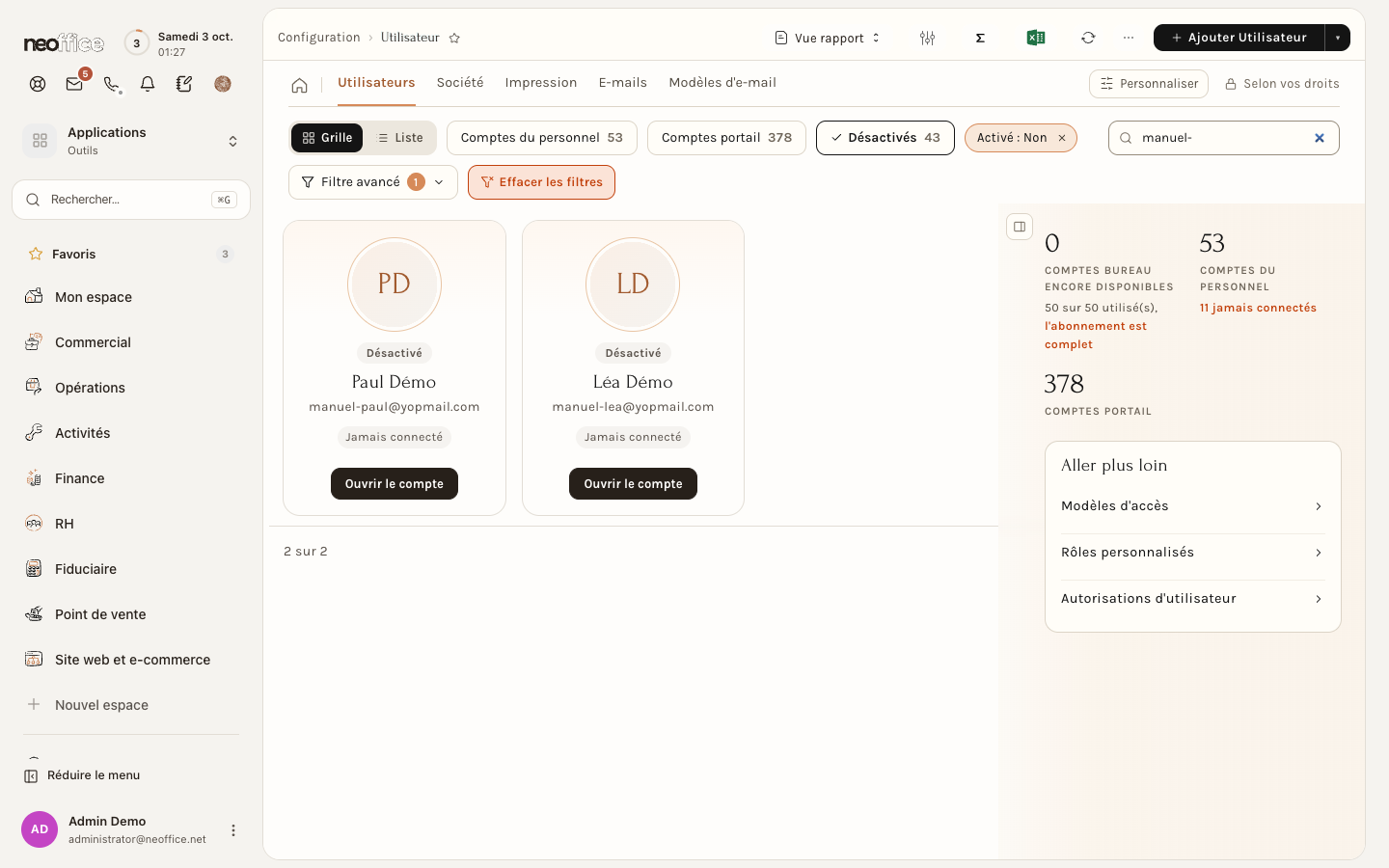Toggle the Comptes du personnel filter
This screenshot has height=868, width=1389.
(x=541, y=138)
